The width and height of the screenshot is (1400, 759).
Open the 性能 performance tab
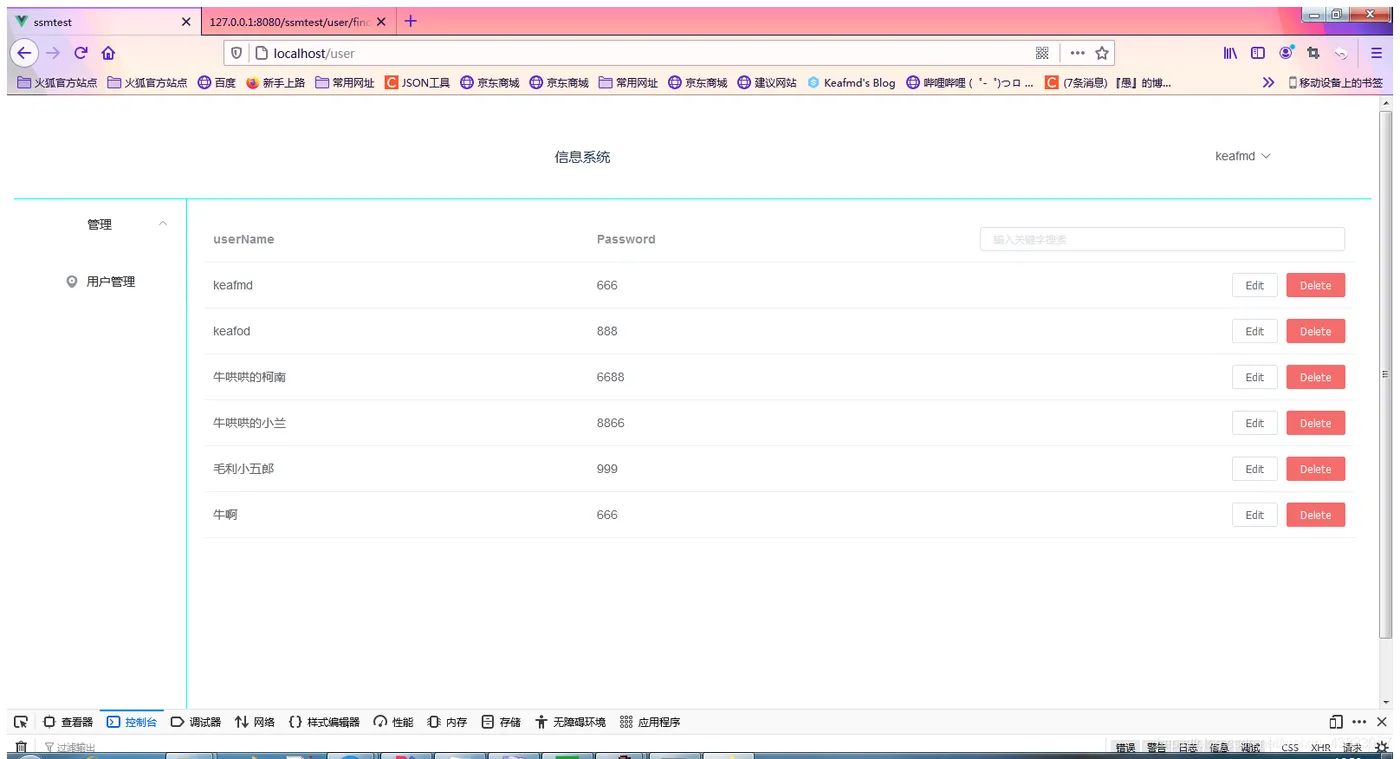point(393,722)
